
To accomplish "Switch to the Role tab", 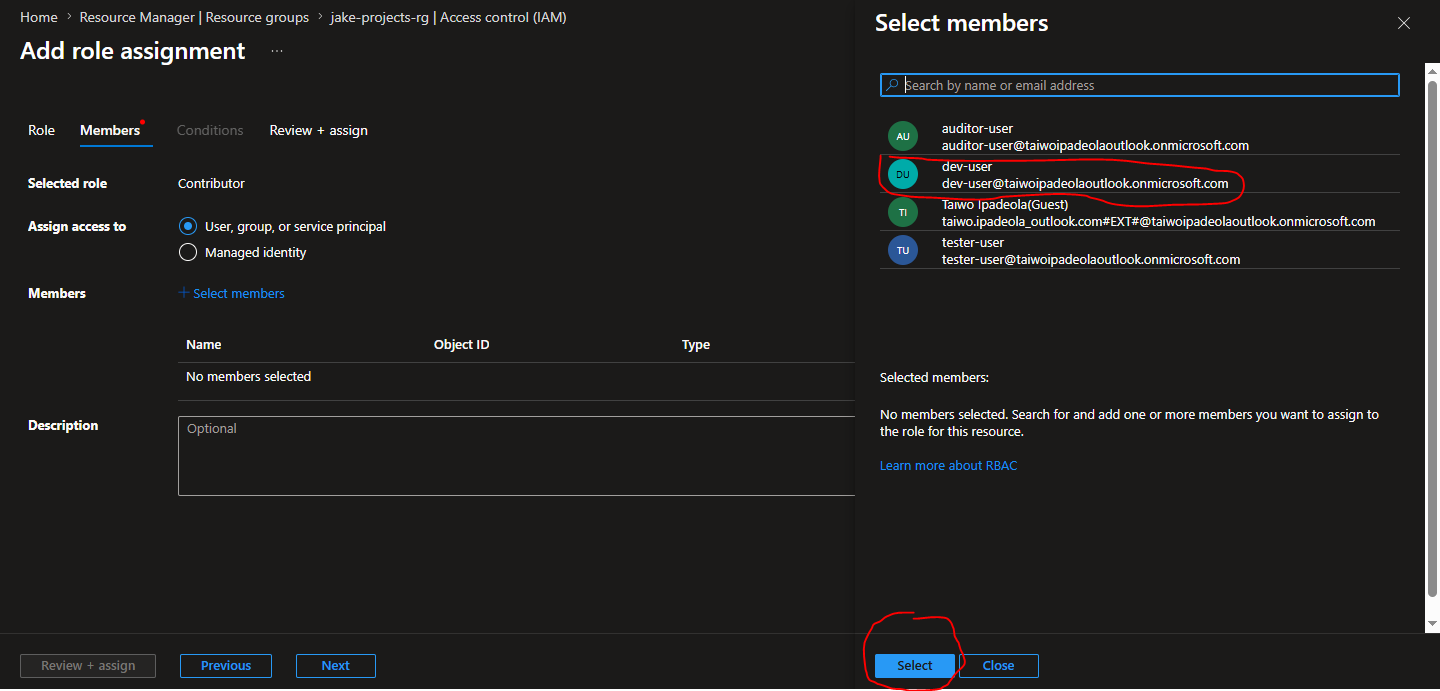I will tap(41, 130).
